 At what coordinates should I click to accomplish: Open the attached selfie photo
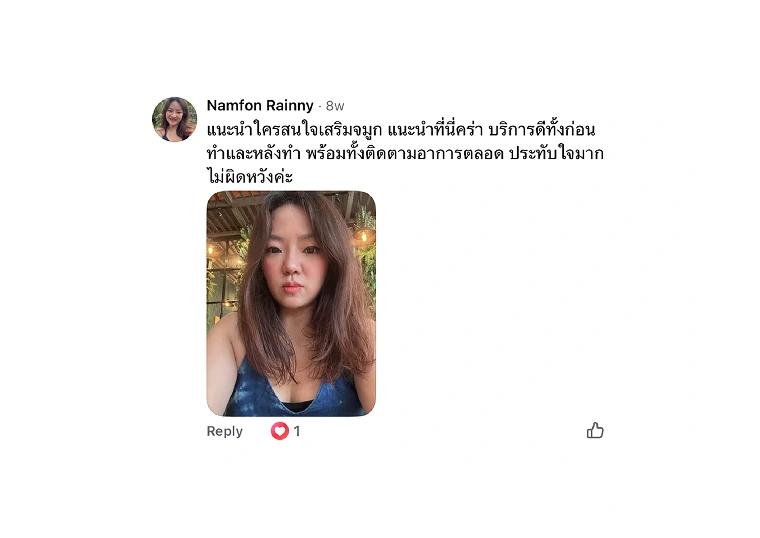pos(291,303)
